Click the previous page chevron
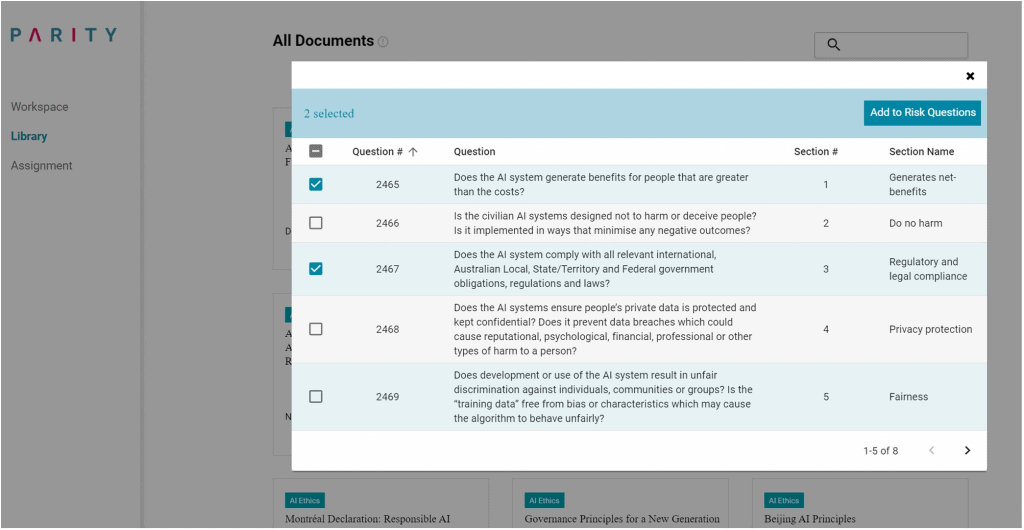Viewport: 1024px width, 530px height. point(932,451)
